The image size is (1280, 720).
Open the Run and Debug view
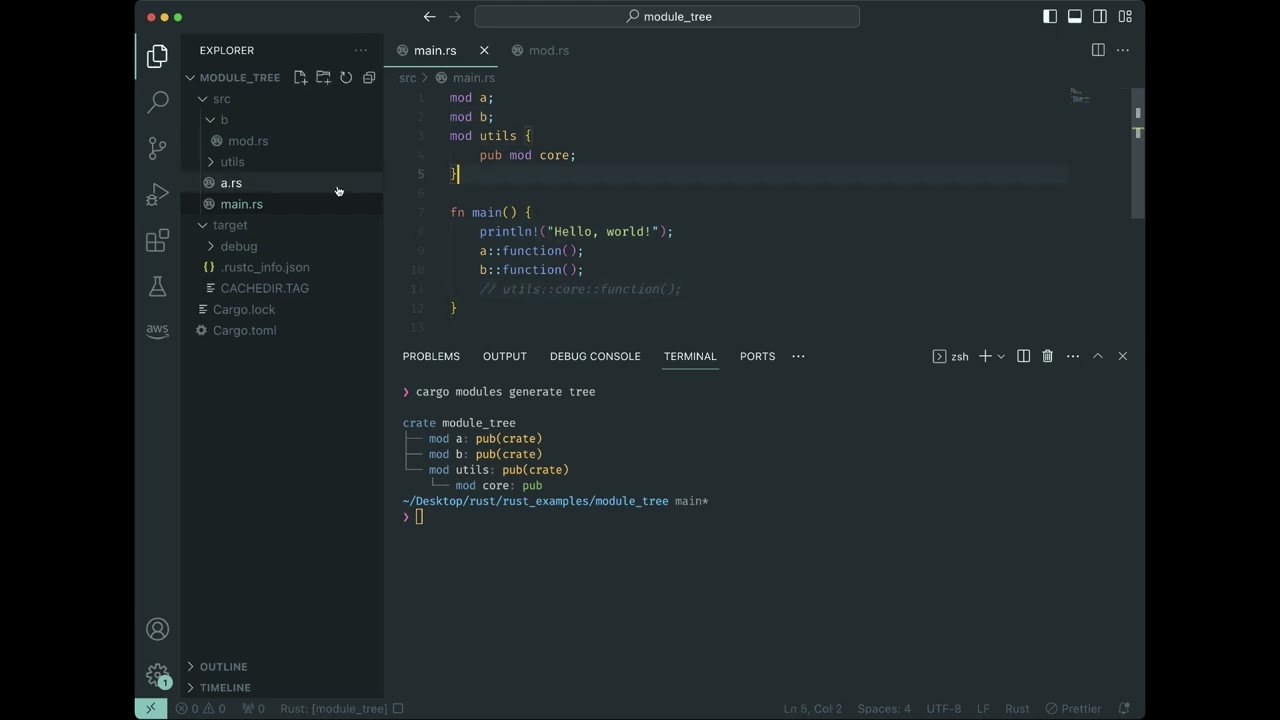(x=157, y=194)
